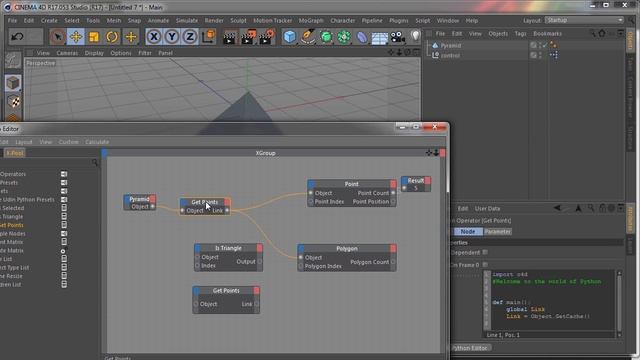640x360 pixels.
Task: Select the Get Points preset in X-Pool
Action: pyautogui.click(x=11, y=225)
